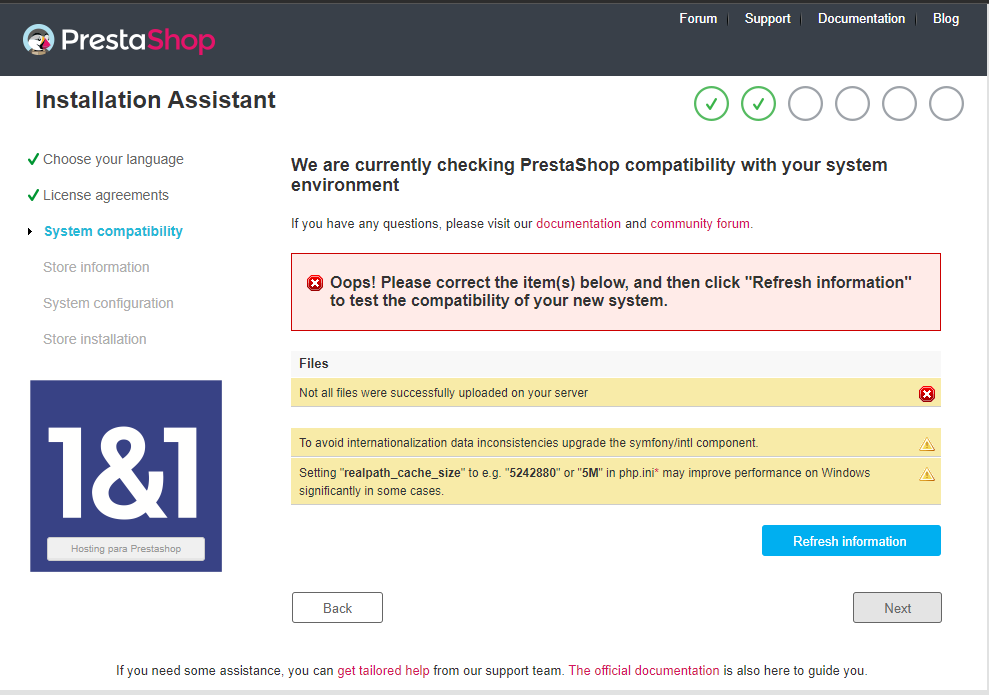Click the second completed step circle
Viewport: 989px width, 695px height.
pyautogui.click(x=759, y=103)
